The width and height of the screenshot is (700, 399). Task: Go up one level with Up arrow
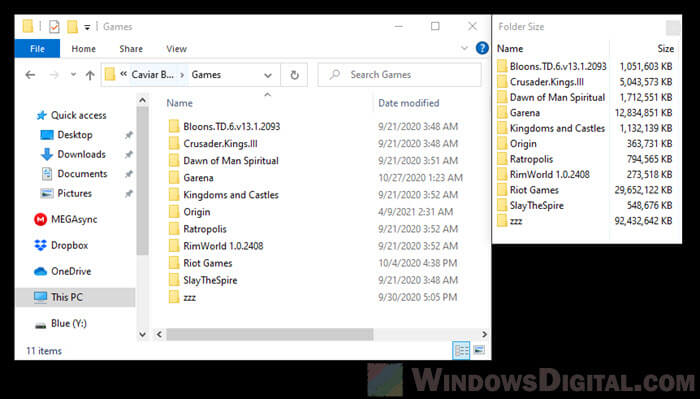click(x=90, y=75)
